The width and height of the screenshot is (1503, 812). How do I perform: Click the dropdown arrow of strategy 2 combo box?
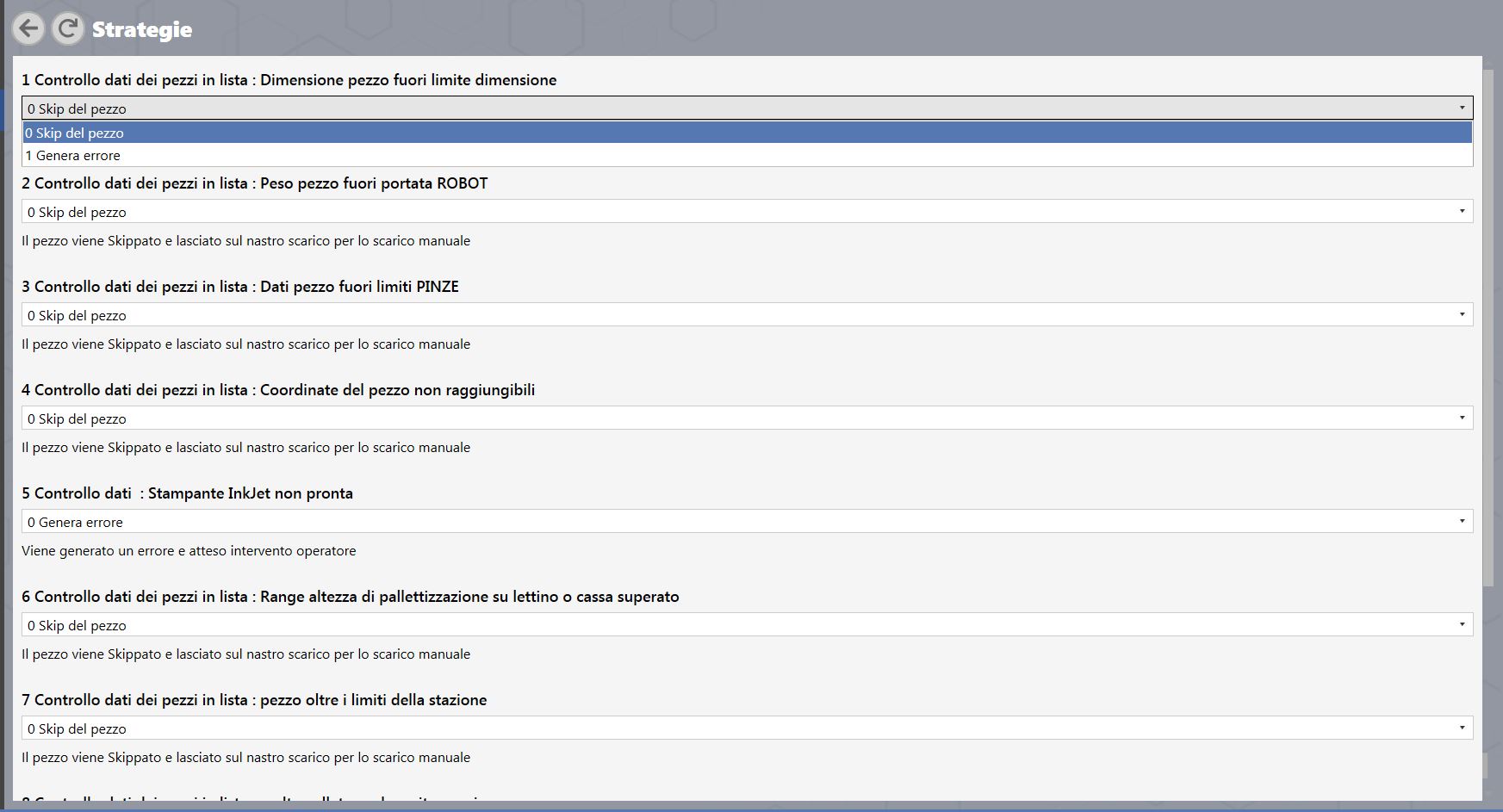click(x=1462, y=211)
